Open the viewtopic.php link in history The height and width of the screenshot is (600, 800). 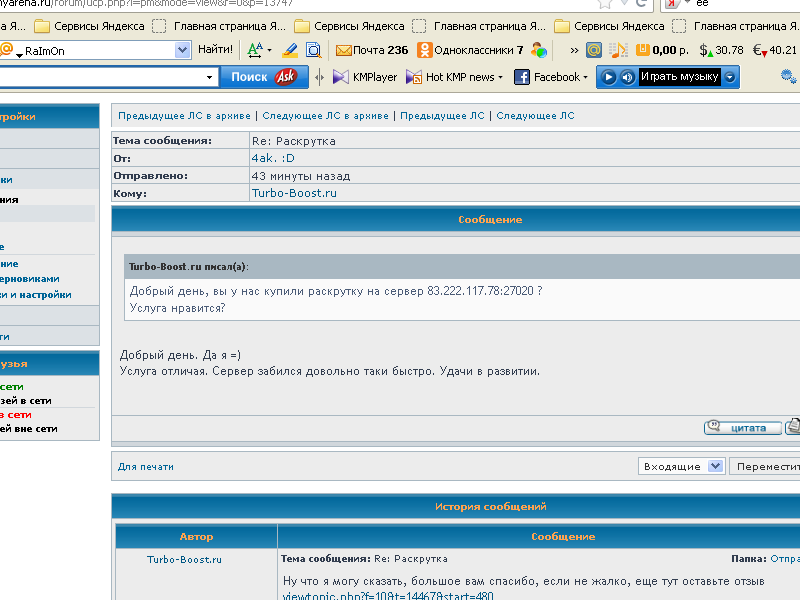click(388, 595)
